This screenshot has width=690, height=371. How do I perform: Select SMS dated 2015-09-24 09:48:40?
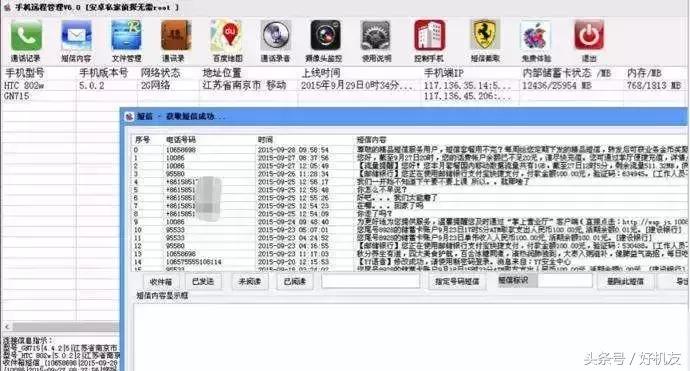point(409,222)
